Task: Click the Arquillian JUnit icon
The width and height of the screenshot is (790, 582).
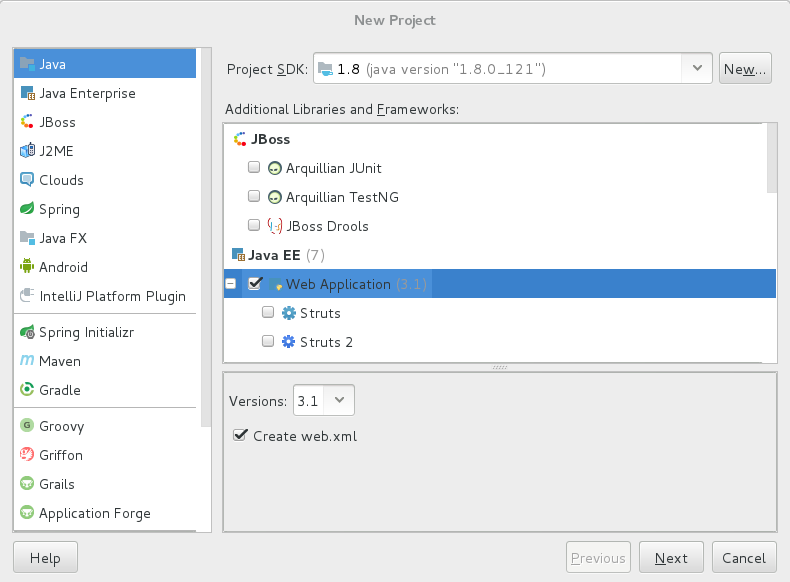Action: tap(275, 168)
